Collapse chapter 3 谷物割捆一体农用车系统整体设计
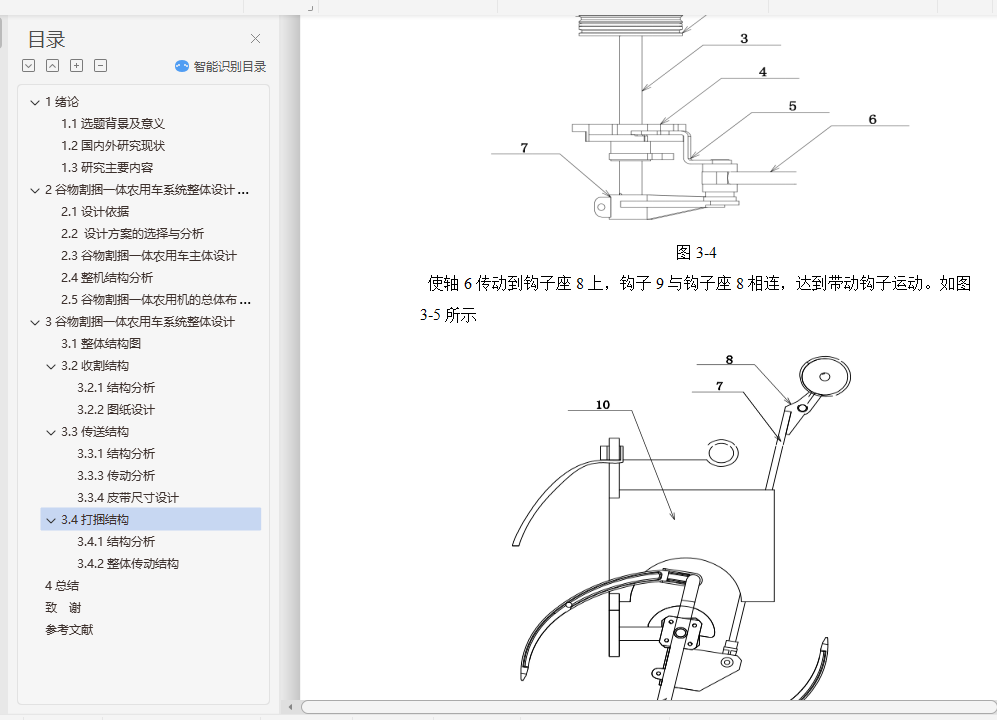 pyautogui.click(x=35, y=322)
